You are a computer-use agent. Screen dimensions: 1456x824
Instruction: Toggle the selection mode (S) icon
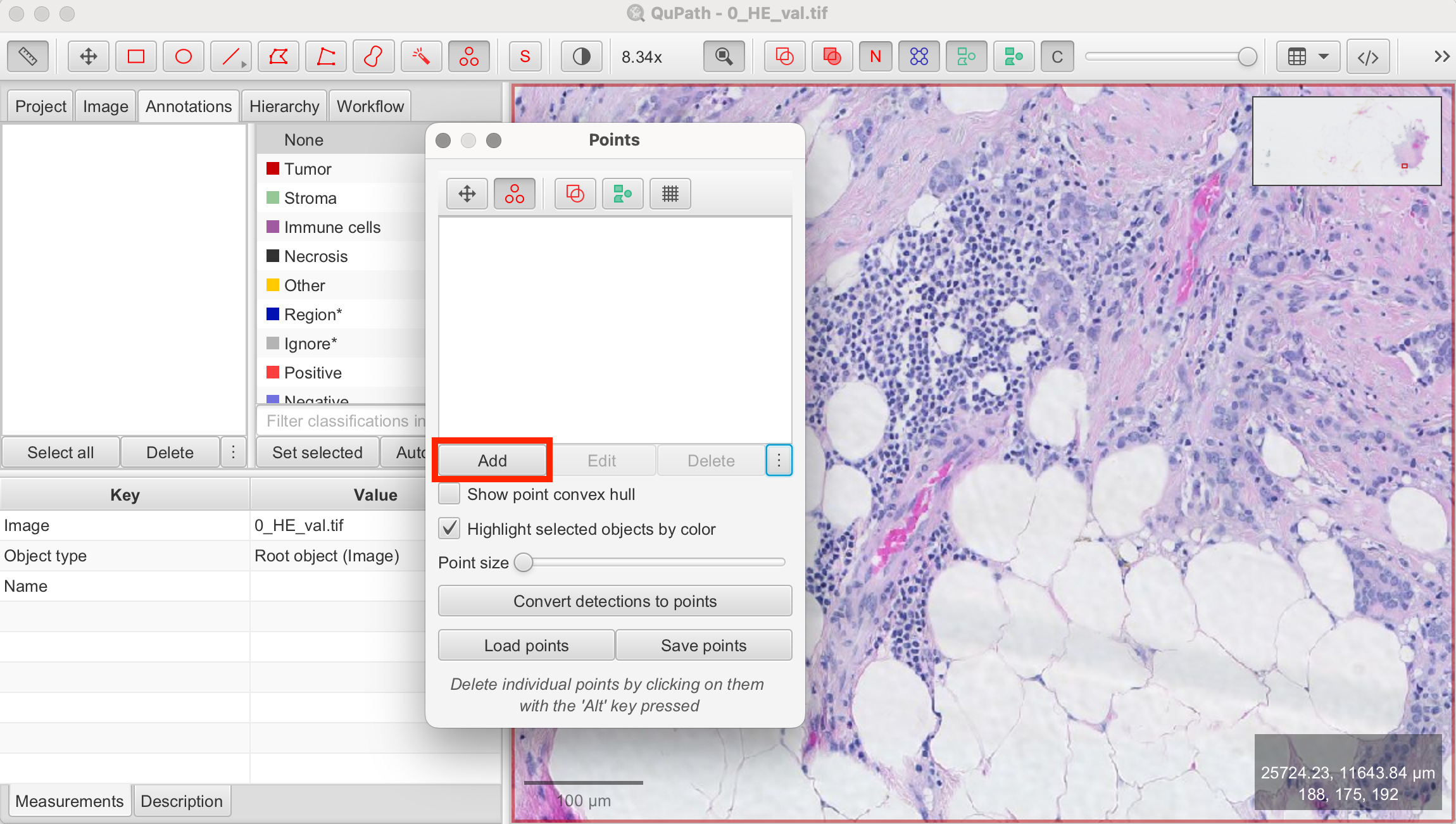[525, 56]
